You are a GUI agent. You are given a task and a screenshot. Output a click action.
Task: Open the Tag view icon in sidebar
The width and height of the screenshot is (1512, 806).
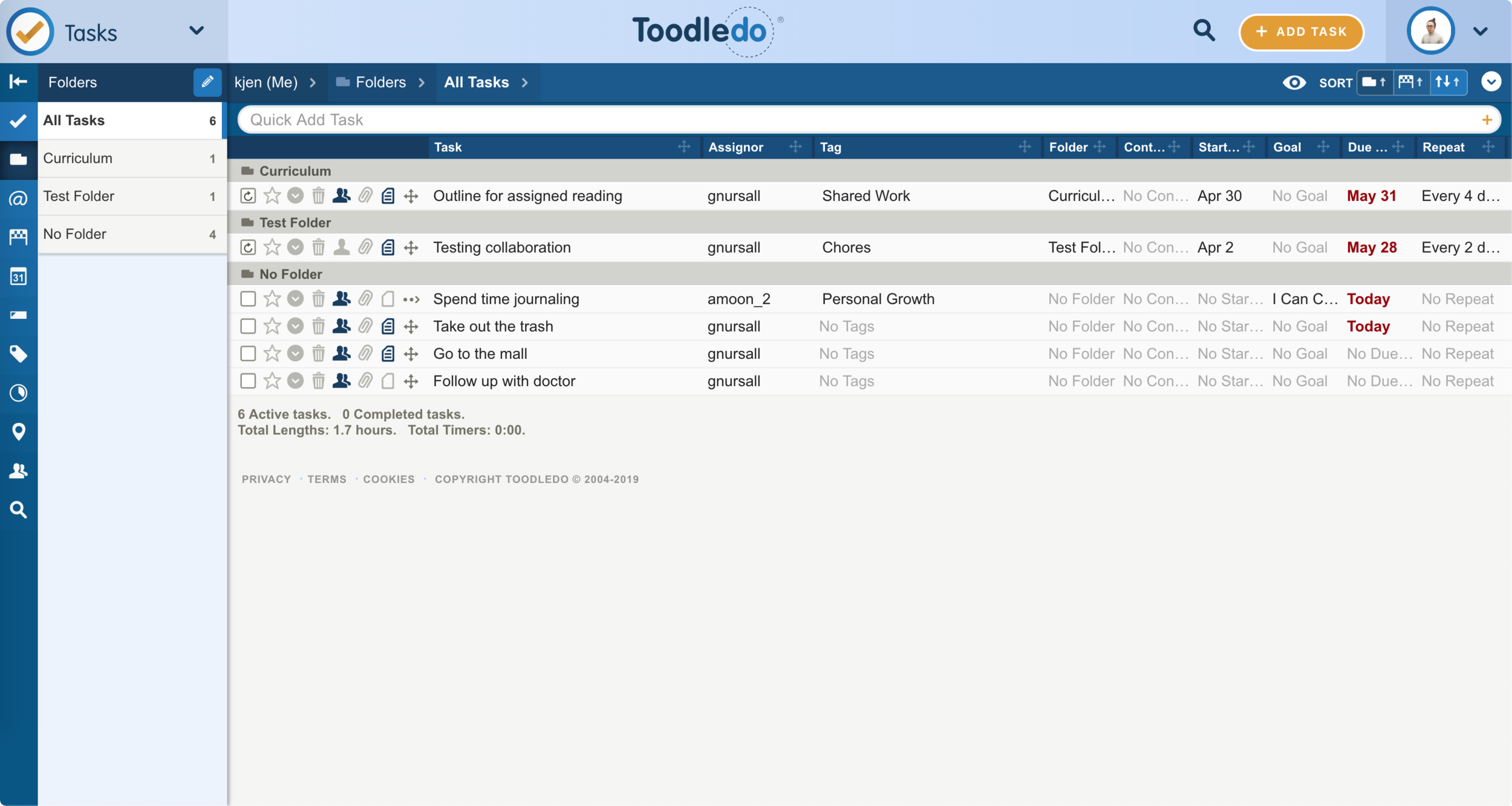[x=18, y=354]
